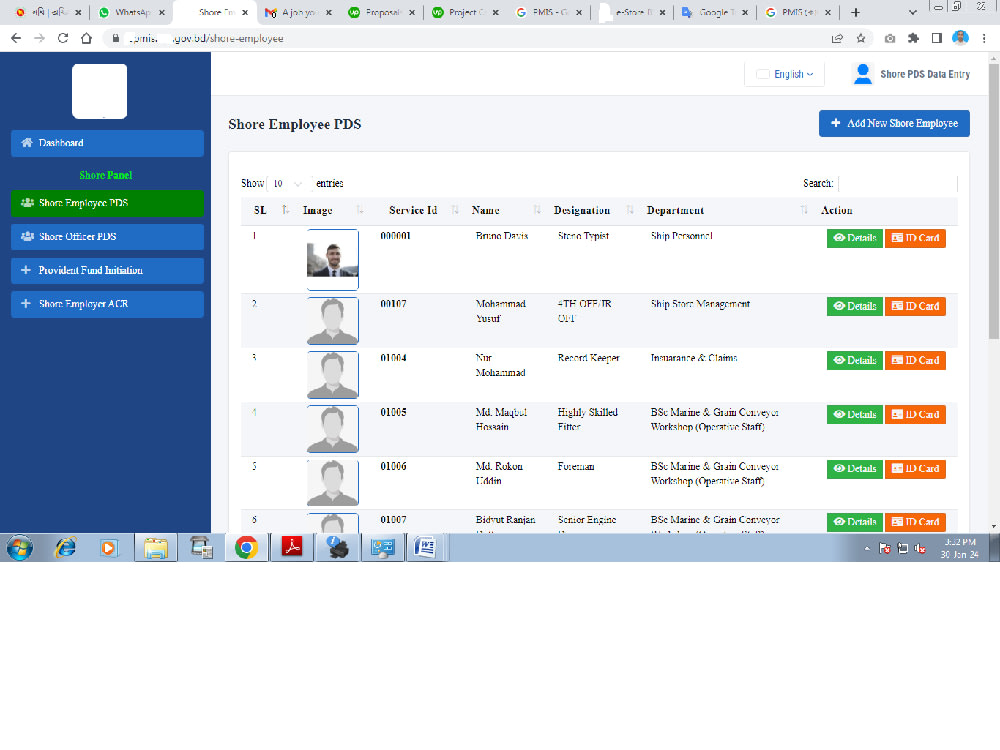Click the sort arrows on the Name column
The height and width of the screenshot is (750, 1000).
pyautogui.click(x=536, y=210)
